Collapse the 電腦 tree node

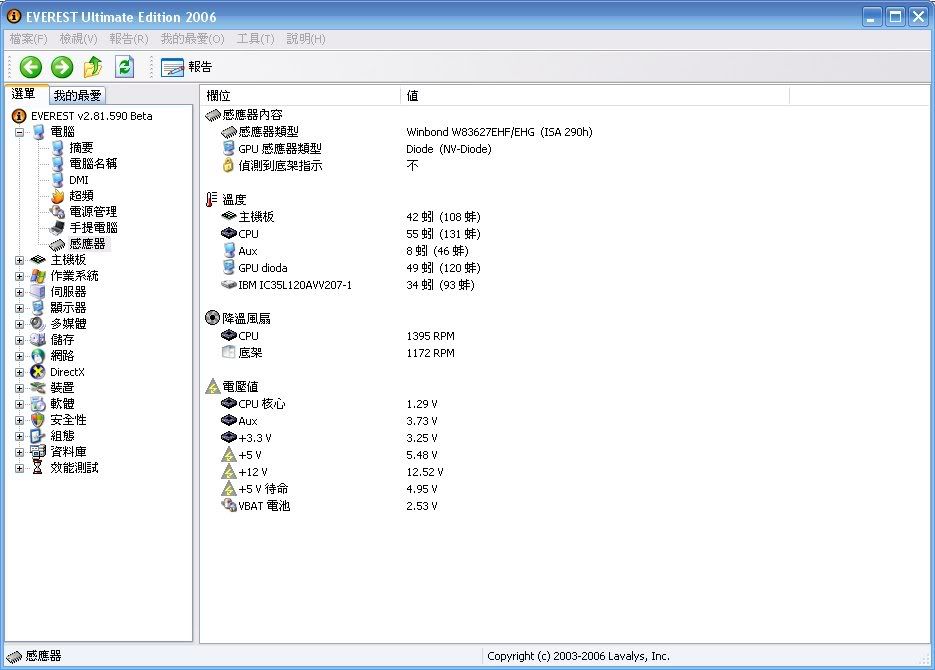[x=19, y=132]
